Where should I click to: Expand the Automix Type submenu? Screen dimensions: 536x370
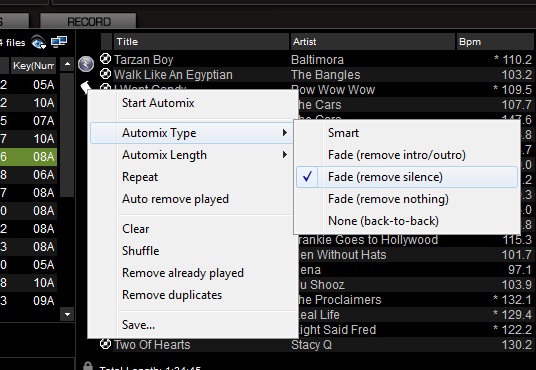tap(191, 133)
